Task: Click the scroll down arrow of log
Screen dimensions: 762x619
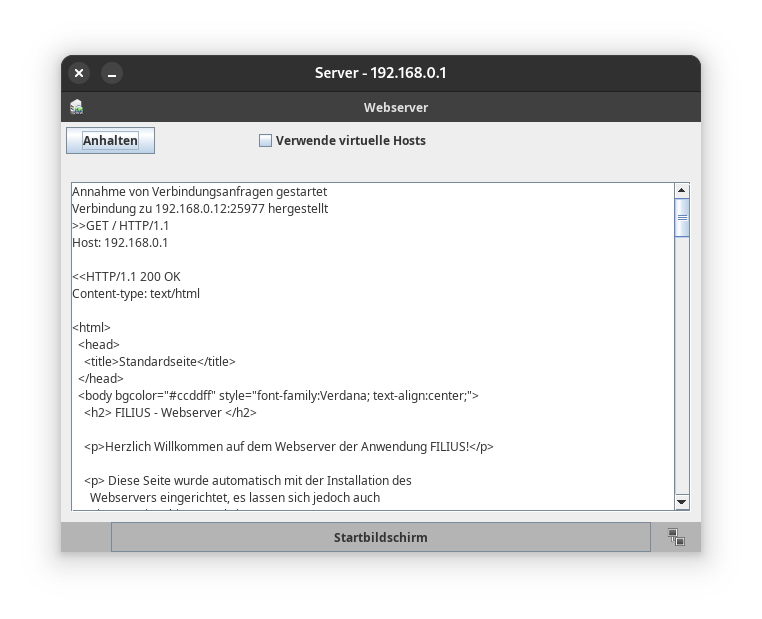Action: click(682, 501)
